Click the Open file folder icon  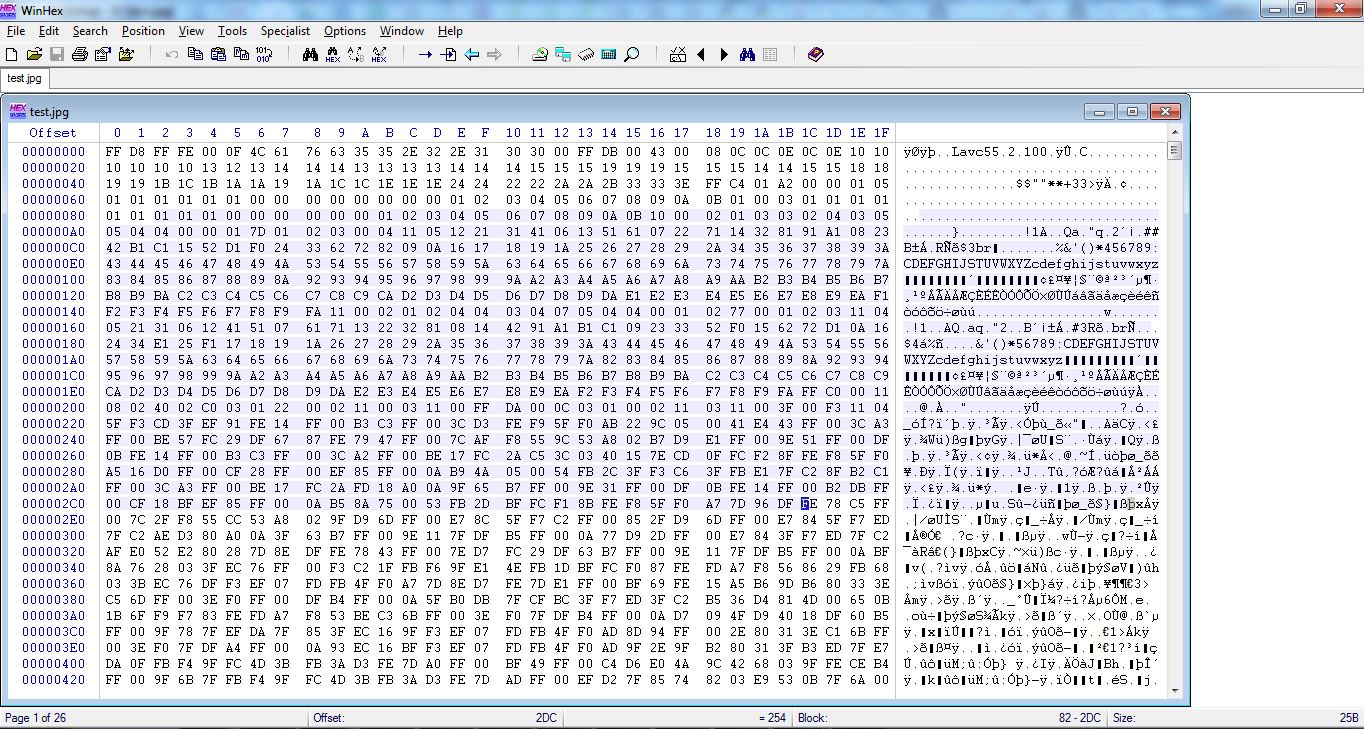[34, 54]
